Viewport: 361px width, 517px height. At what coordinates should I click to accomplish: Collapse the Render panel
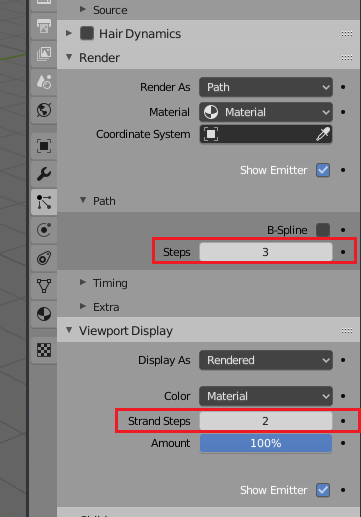(69, 57)
